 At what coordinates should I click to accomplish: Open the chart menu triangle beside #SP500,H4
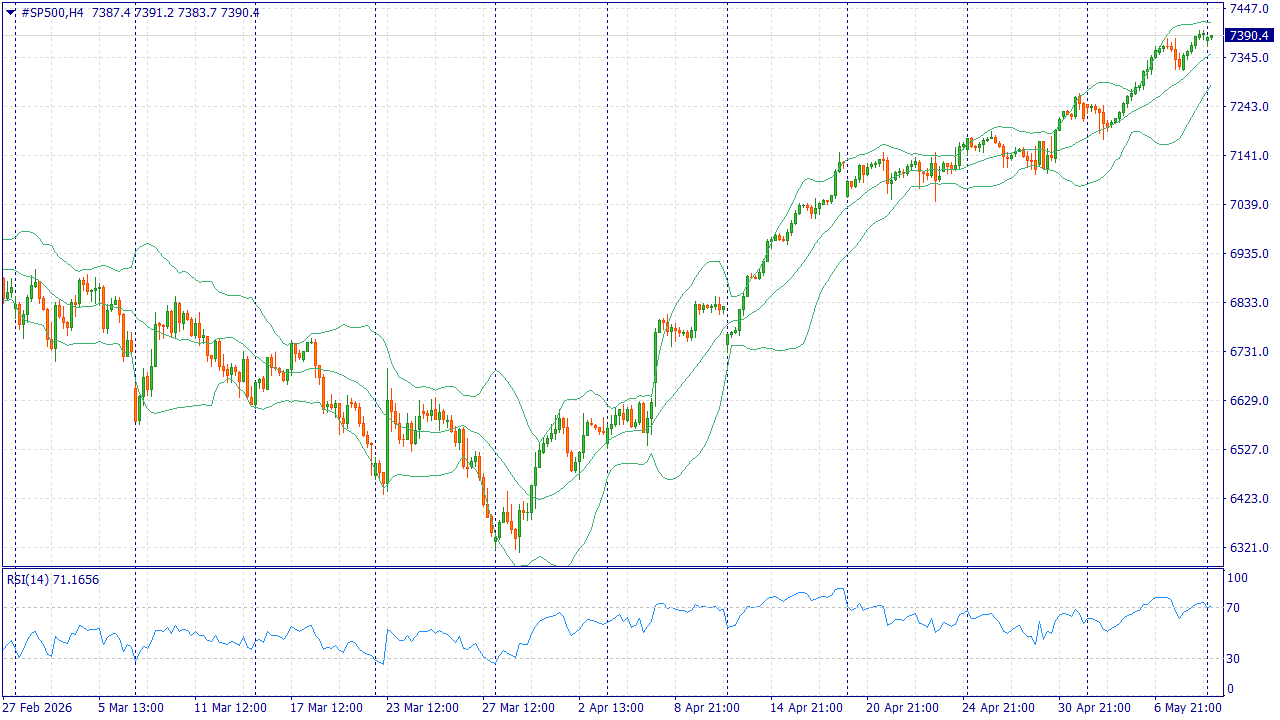10,13
